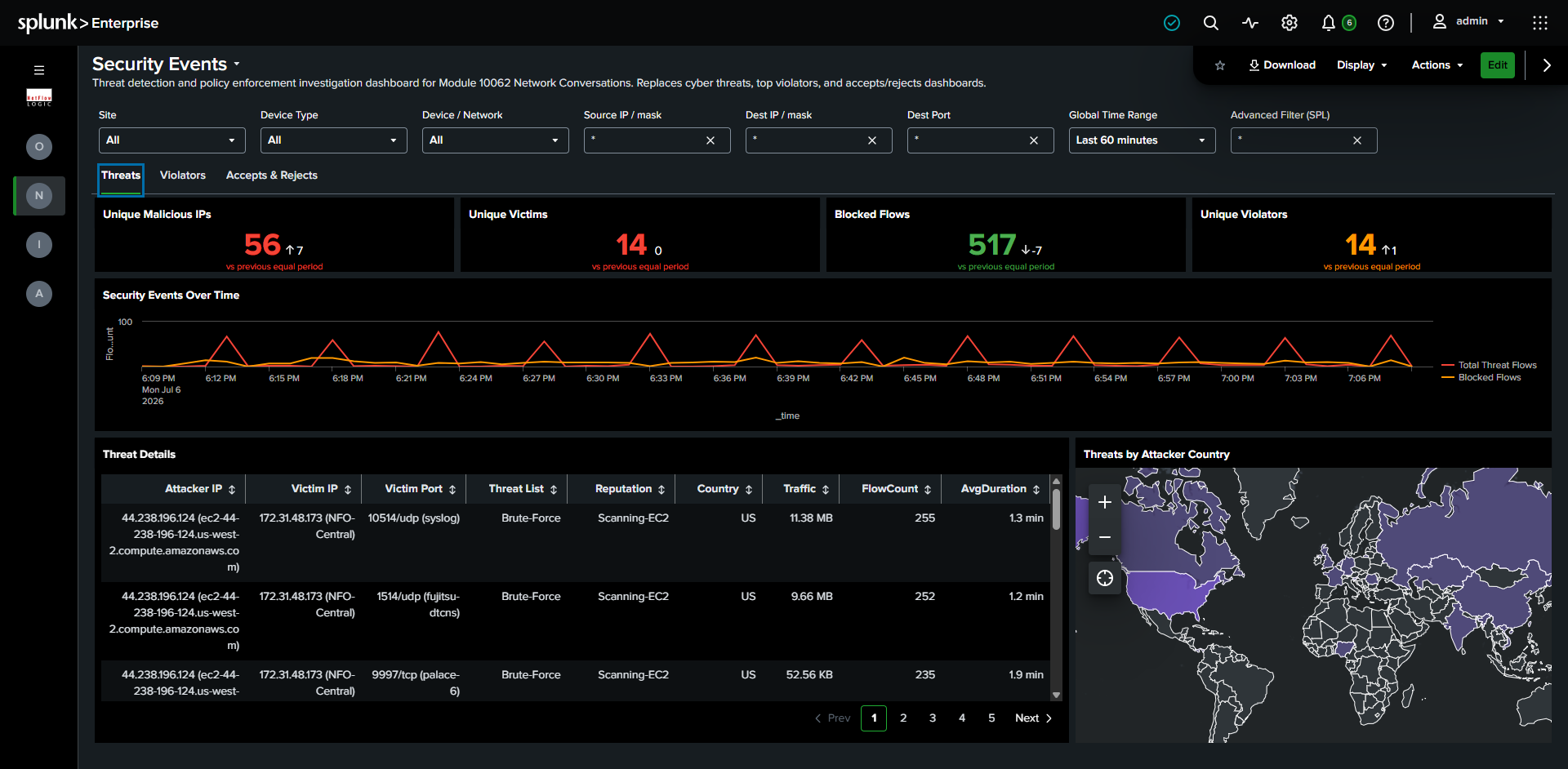The width and height of the screenshot is (1568, 769).
Task: Open the Device Type dropdown
Action: [x=334, y=140]
